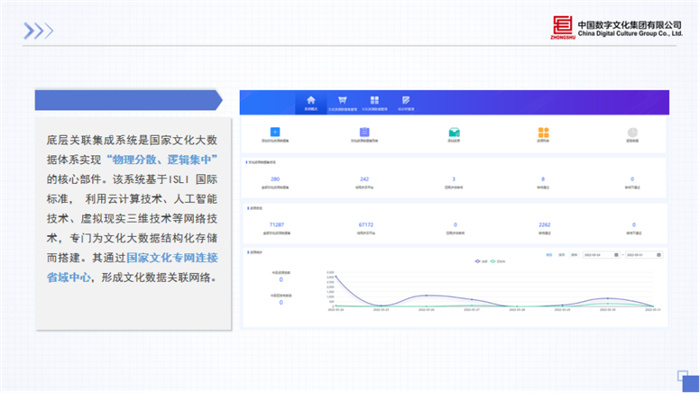Select the blue highlighted time range option
Image resolution: width=700 pixels, height=393 pixels.
coord(549,255)
